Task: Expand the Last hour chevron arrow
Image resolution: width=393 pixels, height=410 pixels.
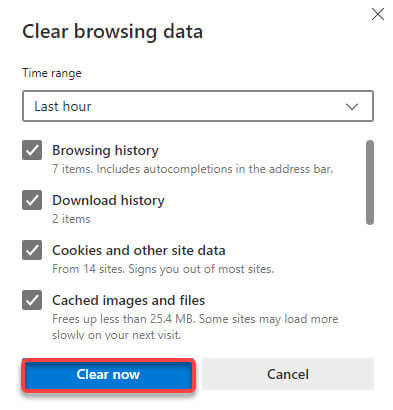Action: point(352,107)
